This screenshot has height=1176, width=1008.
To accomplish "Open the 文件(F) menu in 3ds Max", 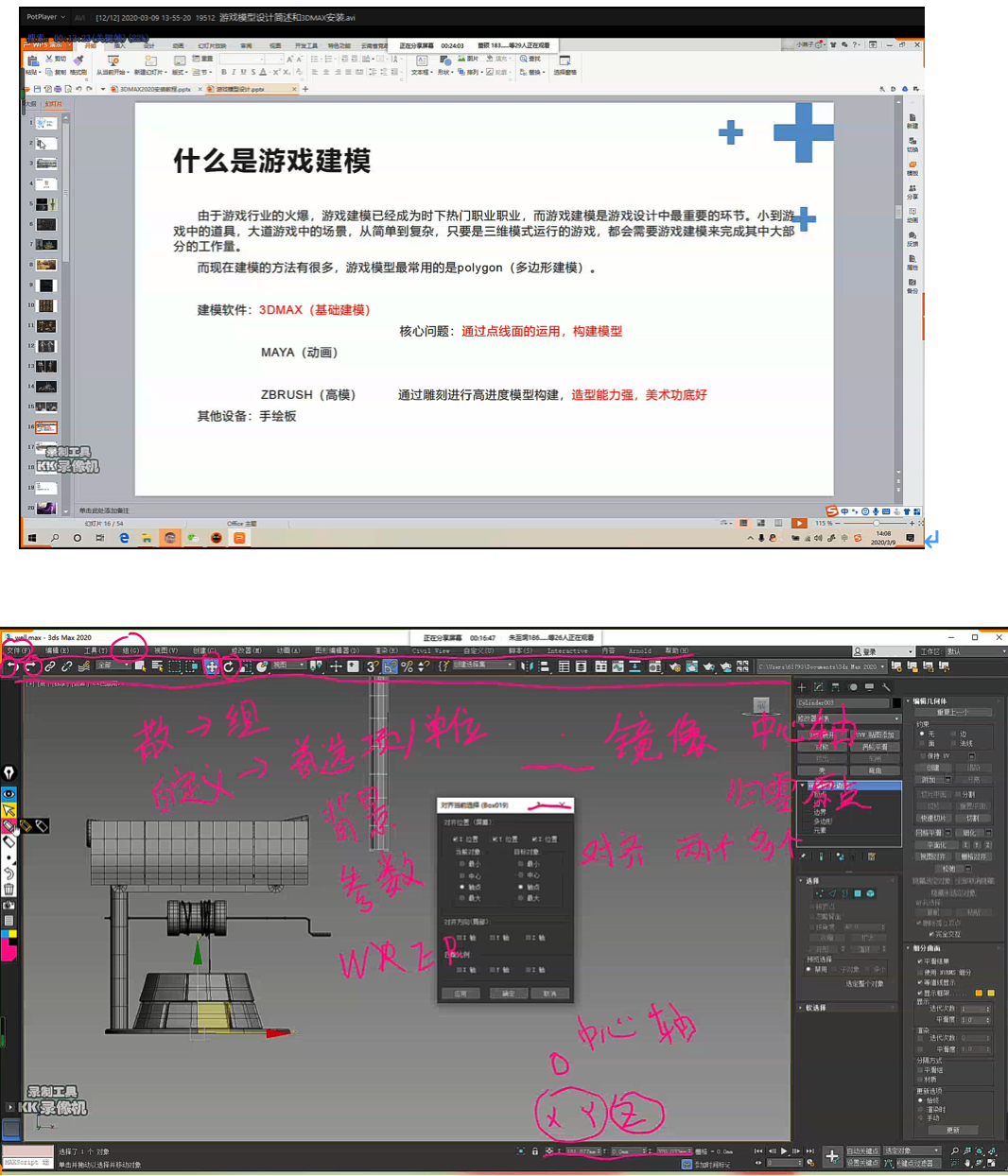I will tap(19, 650).
